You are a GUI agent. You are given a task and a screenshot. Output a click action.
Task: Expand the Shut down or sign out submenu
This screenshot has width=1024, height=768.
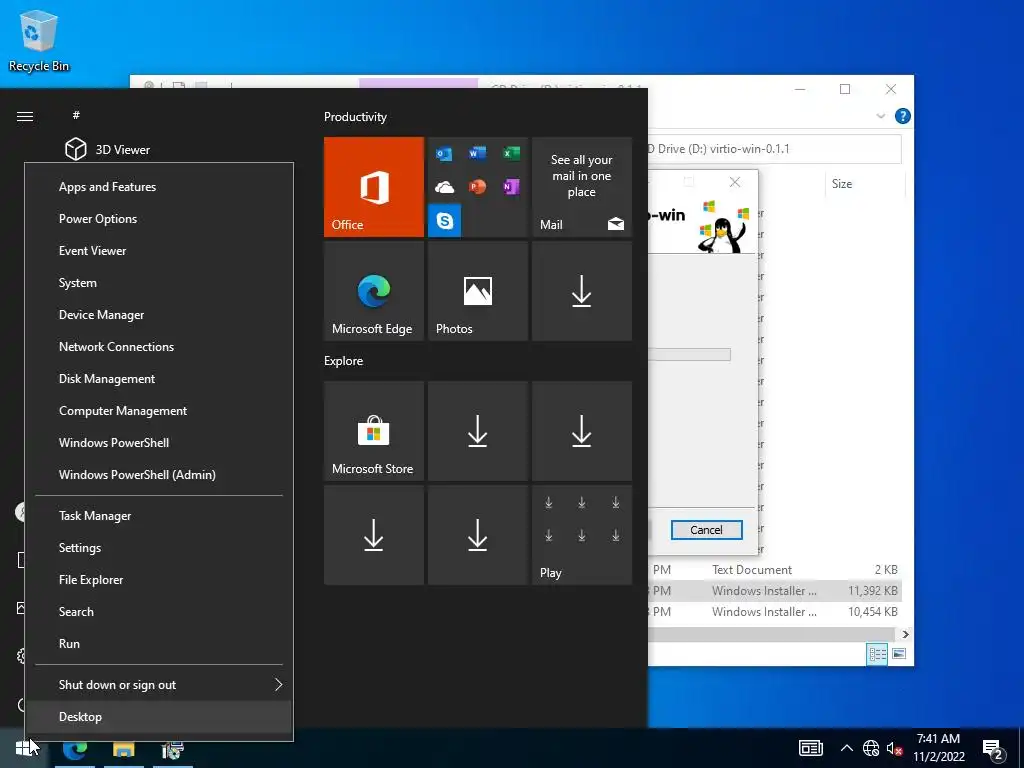[159, 684]
